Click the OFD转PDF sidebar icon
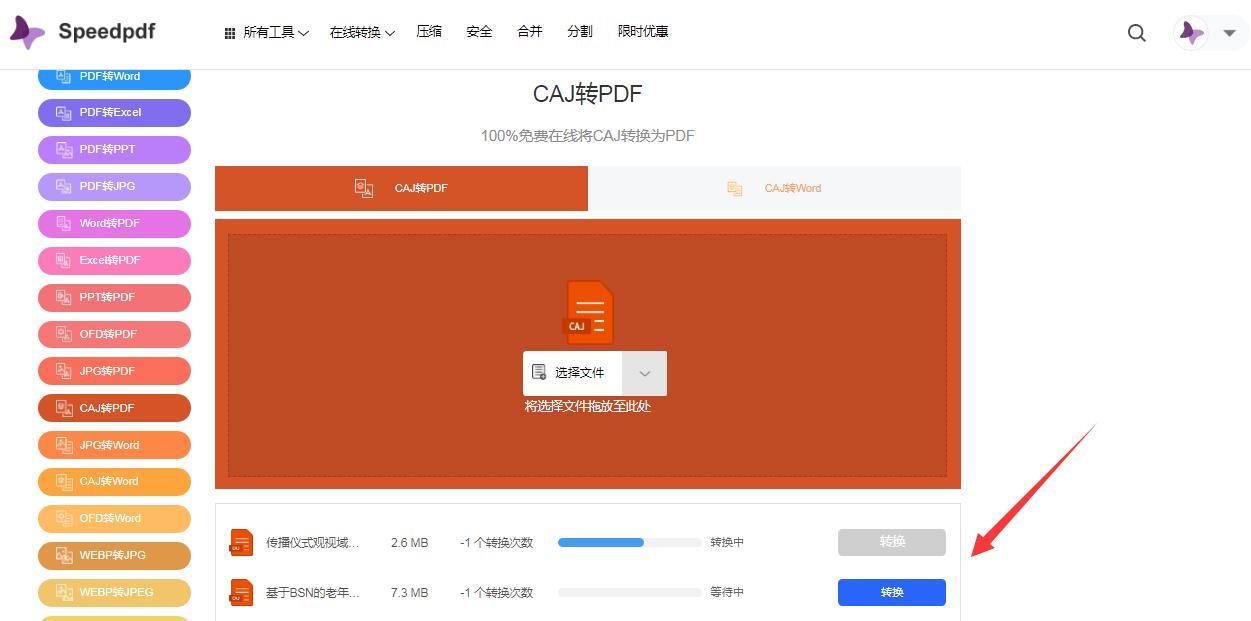 63,334
